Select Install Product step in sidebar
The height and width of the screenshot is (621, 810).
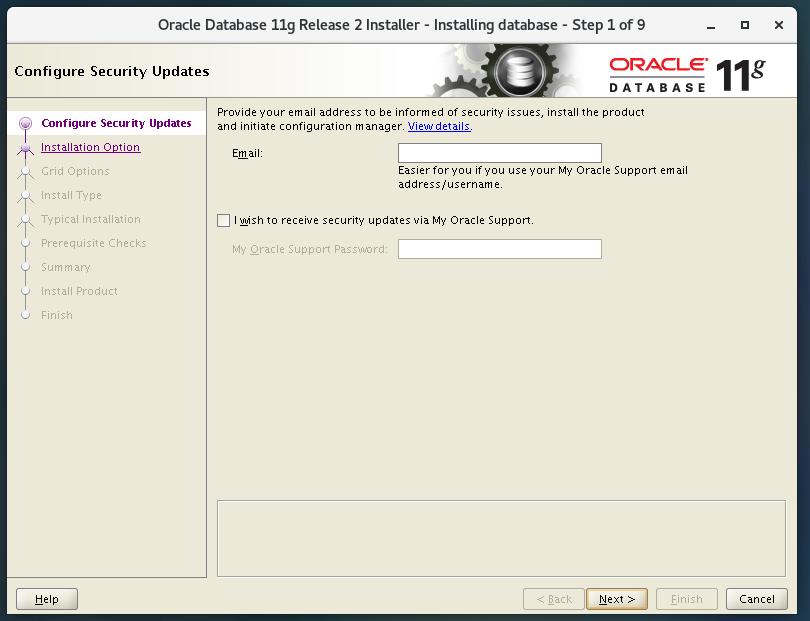[80, 291]
